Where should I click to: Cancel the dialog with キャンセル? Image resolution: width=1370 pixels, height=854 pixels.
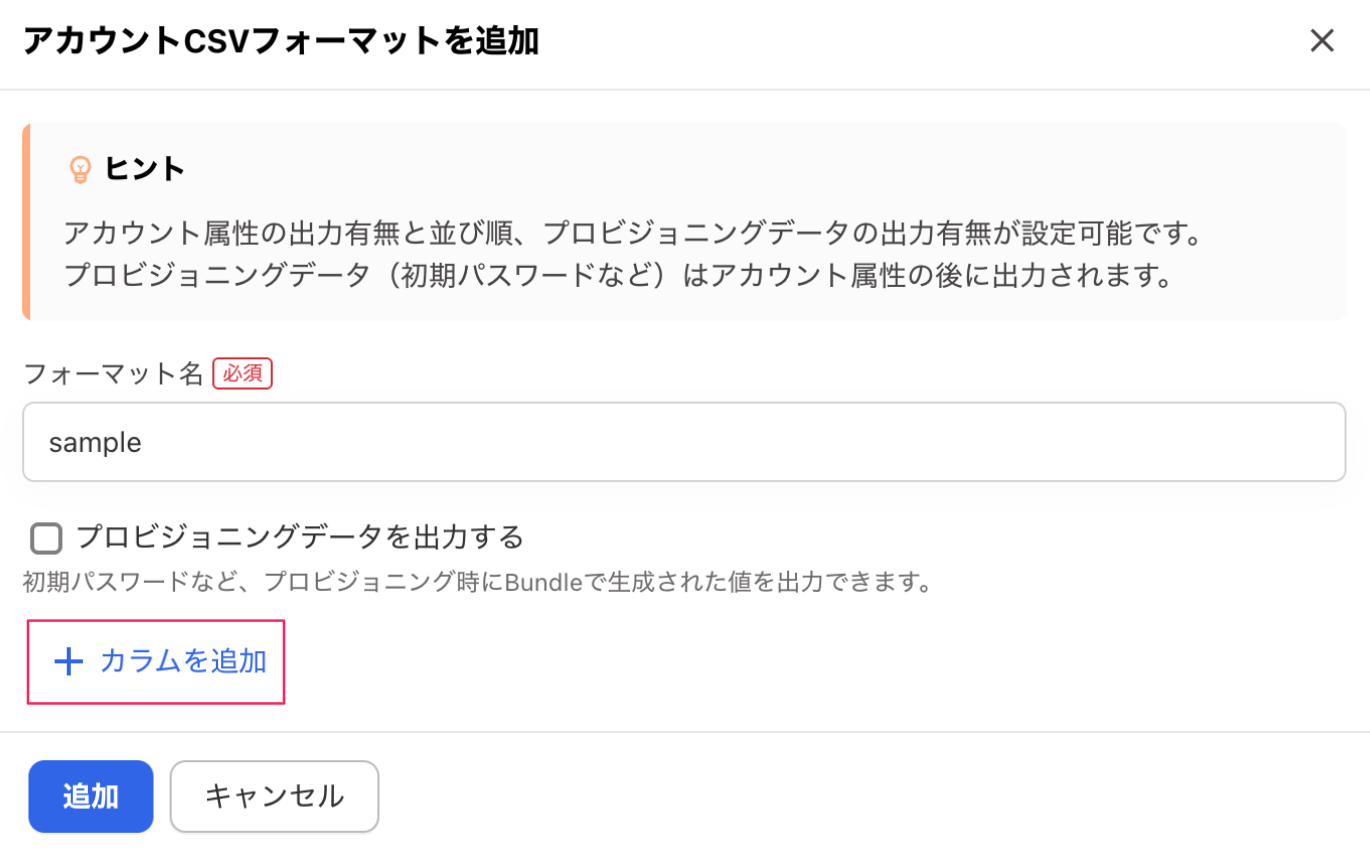click(274, 796)
